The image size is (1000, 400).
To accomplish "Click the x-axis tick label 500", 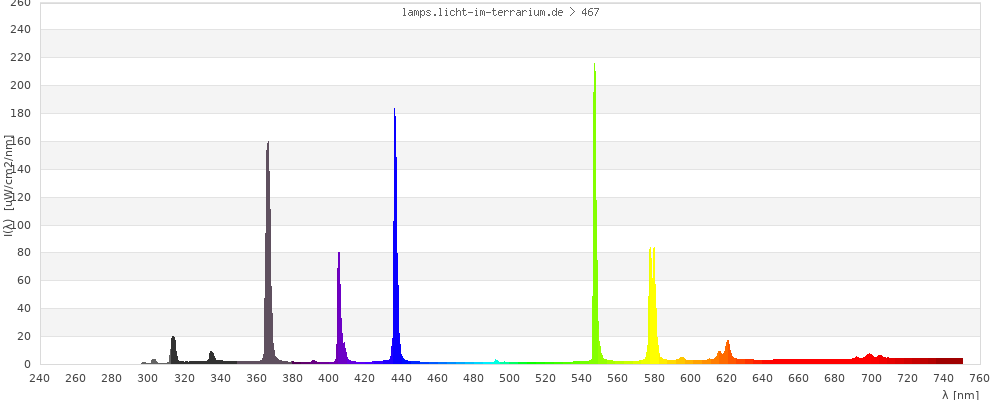I will (510, 378).
